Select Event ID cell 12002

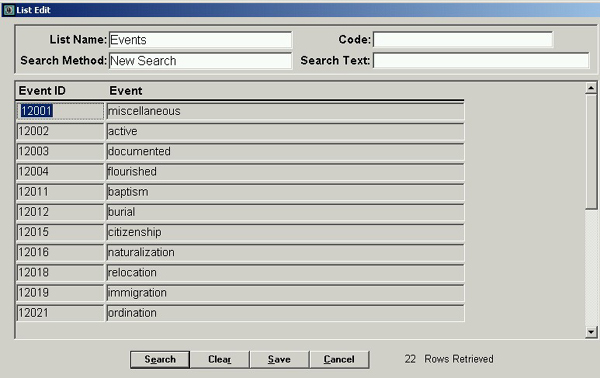coord(60,131)
